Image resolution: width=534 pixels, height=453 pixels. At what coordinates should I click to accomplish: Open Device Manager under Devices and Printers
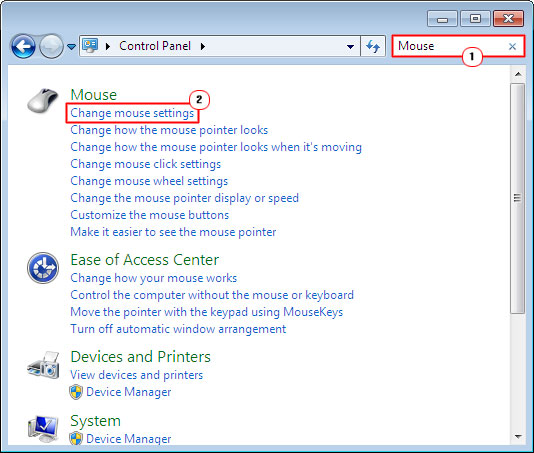click(x=128, y=392)
